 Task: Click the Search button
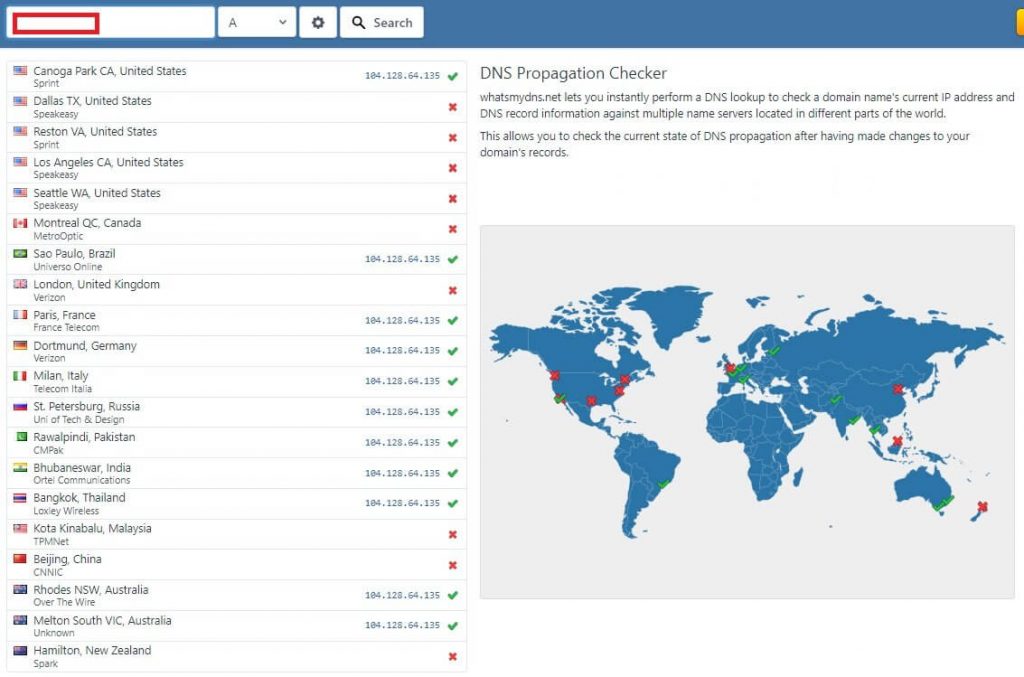pyautogui.click(x=381, y=23)
